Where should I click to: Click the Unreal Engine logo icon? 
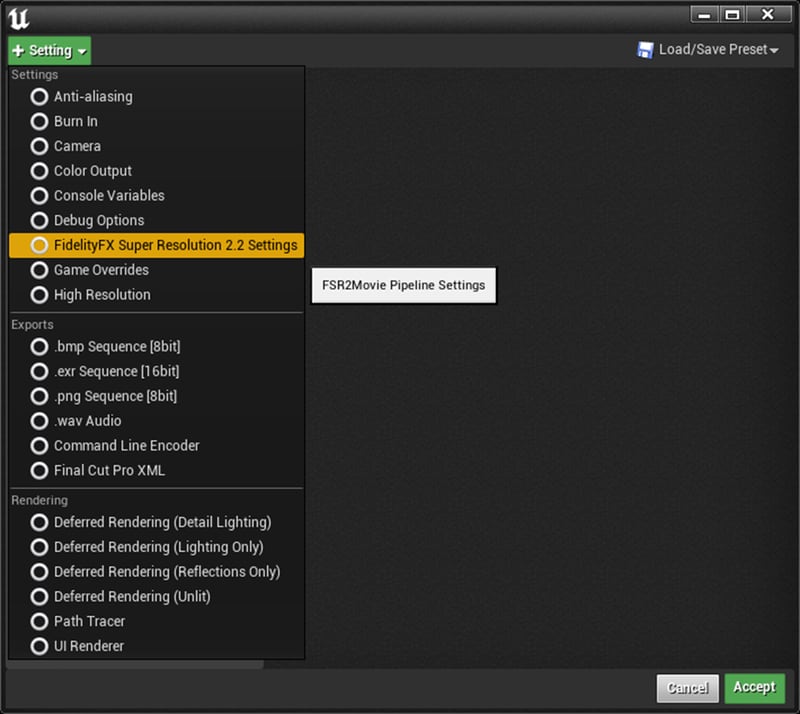(18, 15)
